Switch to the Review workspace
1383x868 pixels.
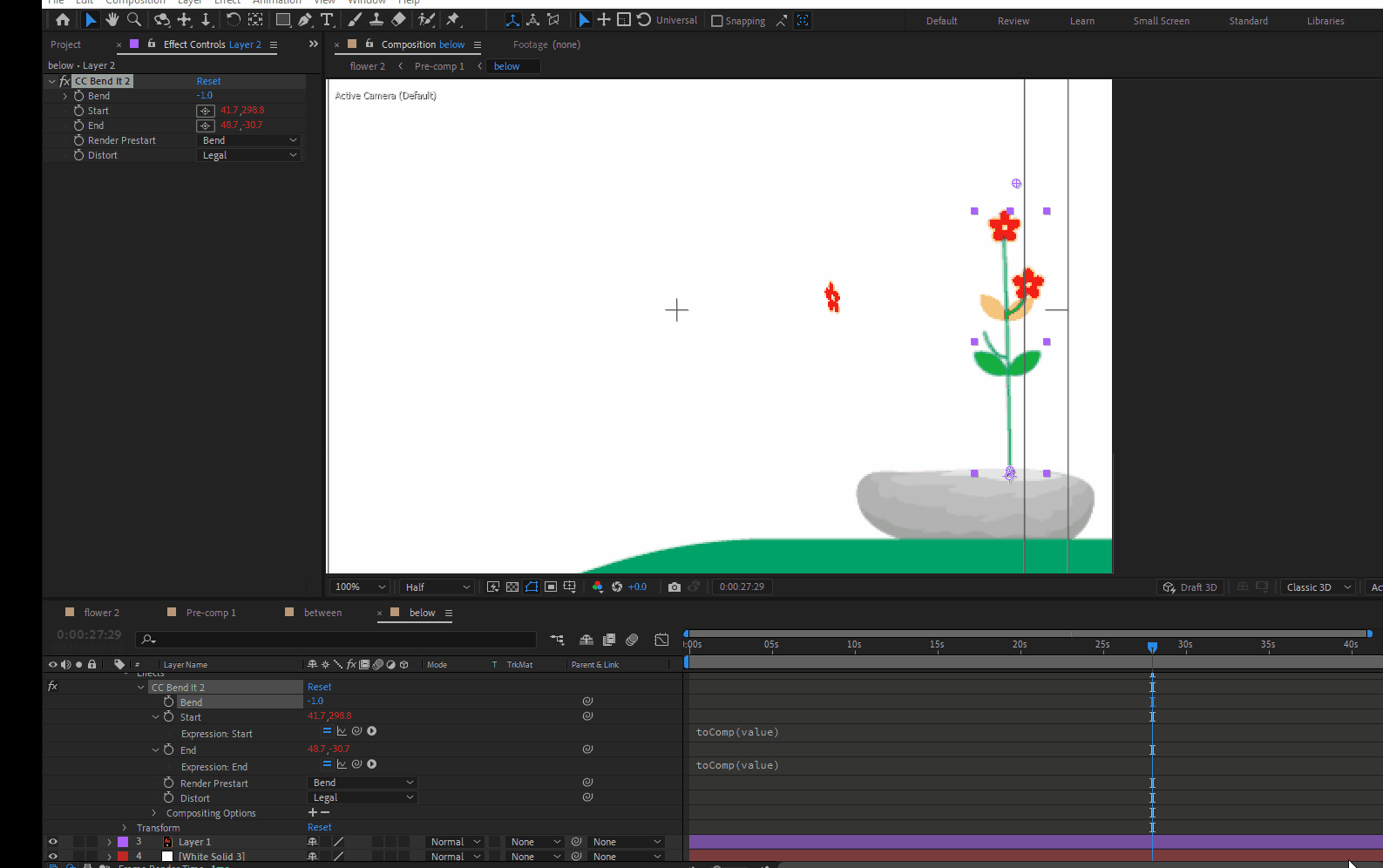pos(1014,21)
